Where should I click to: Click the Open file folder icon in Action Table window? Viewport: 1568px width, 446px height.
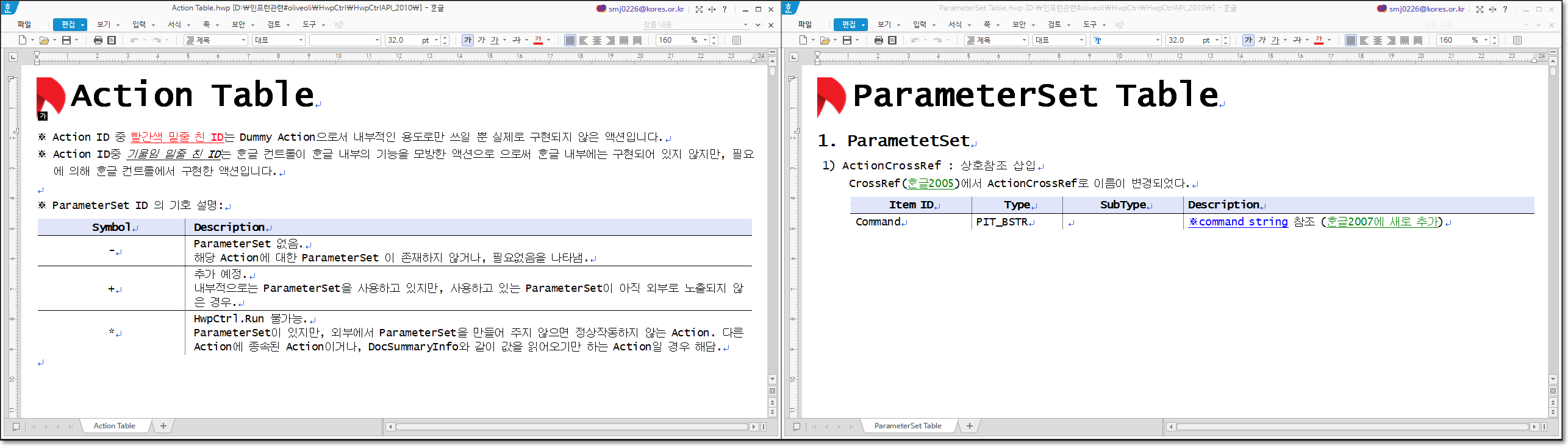[44, 40]
